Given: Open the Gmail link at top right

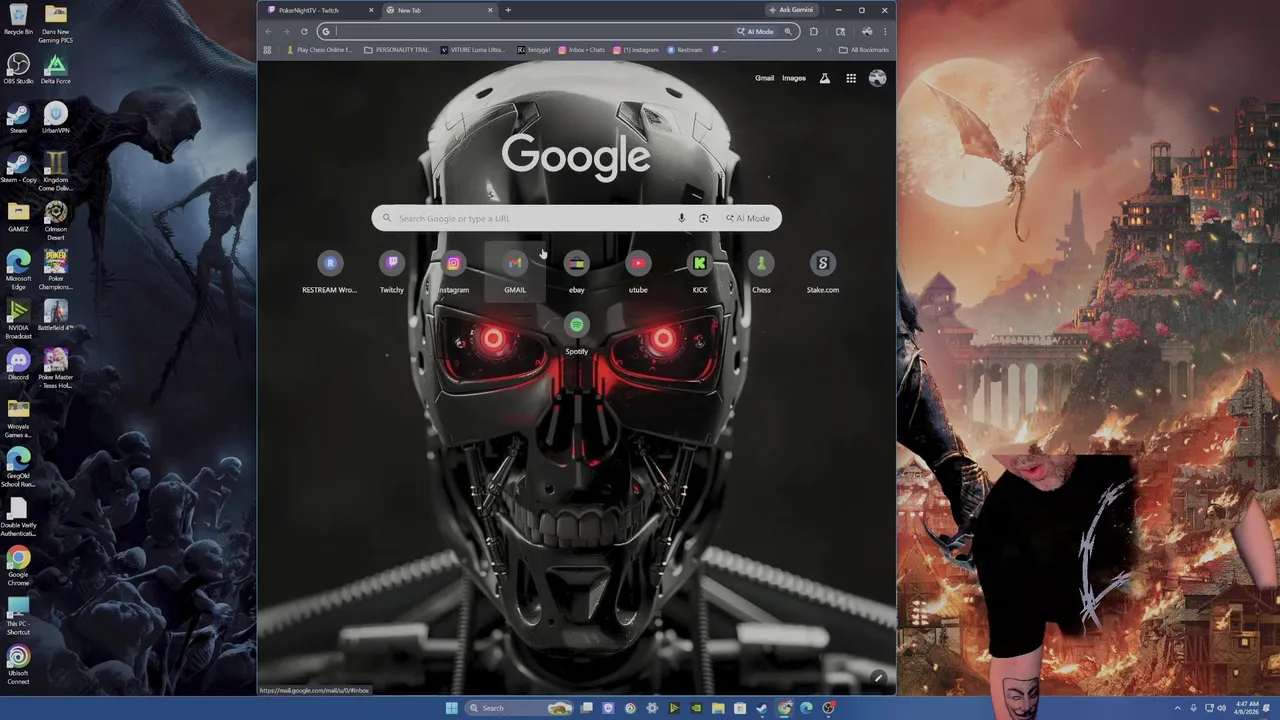Looking at the screenshot, I should tap(764, 78).
